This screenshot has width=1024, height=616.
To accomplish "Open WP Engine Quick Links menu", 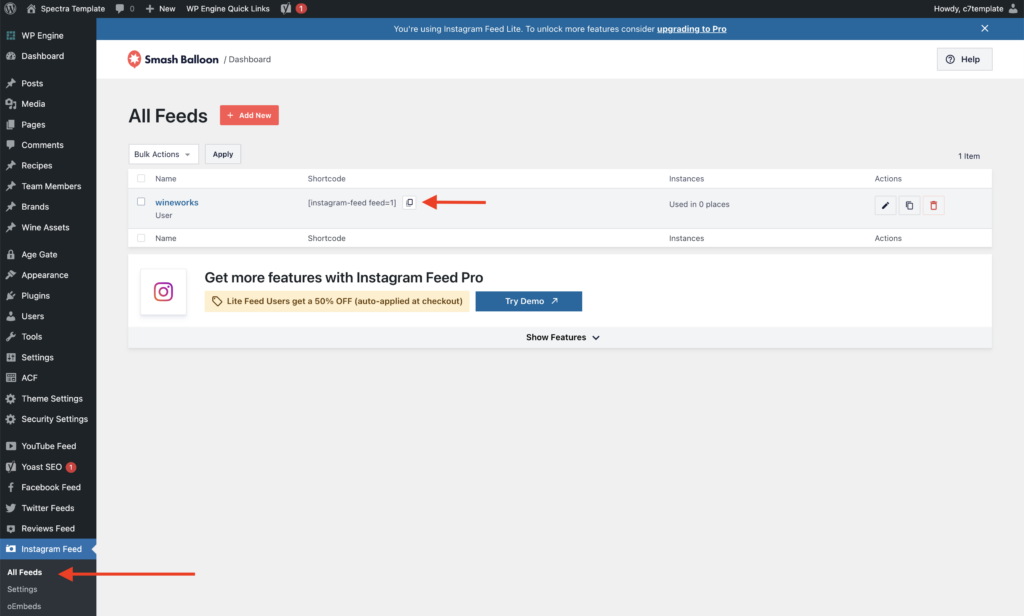I will coord(228,8).
